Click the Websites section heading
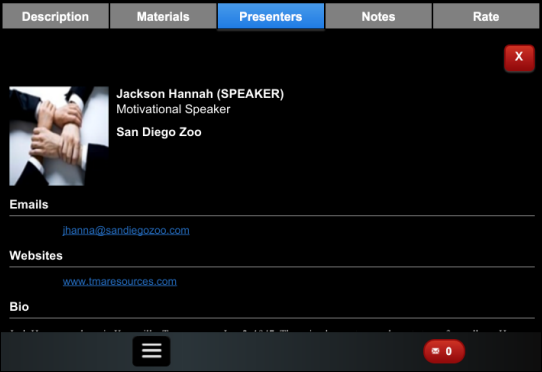Viewport: 542px width, 372px height. point(36,255)
